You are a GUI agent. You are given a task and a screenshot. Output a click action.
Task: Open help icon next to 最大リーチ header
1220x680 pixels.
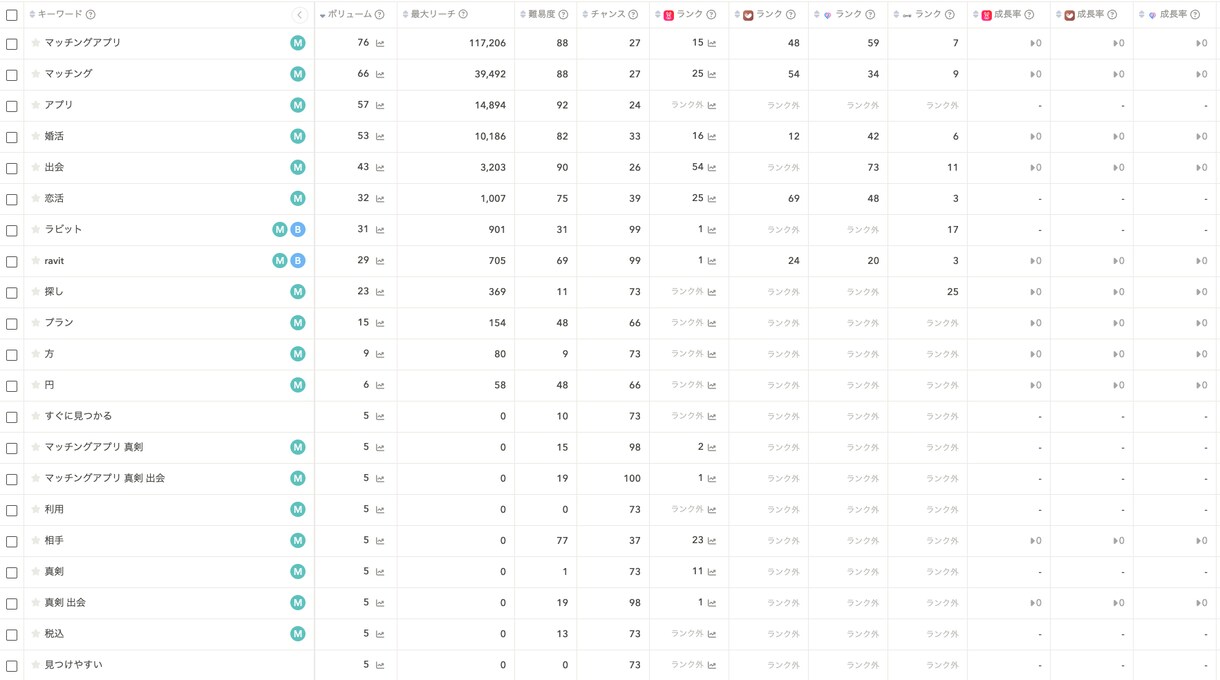pos(463,15)
